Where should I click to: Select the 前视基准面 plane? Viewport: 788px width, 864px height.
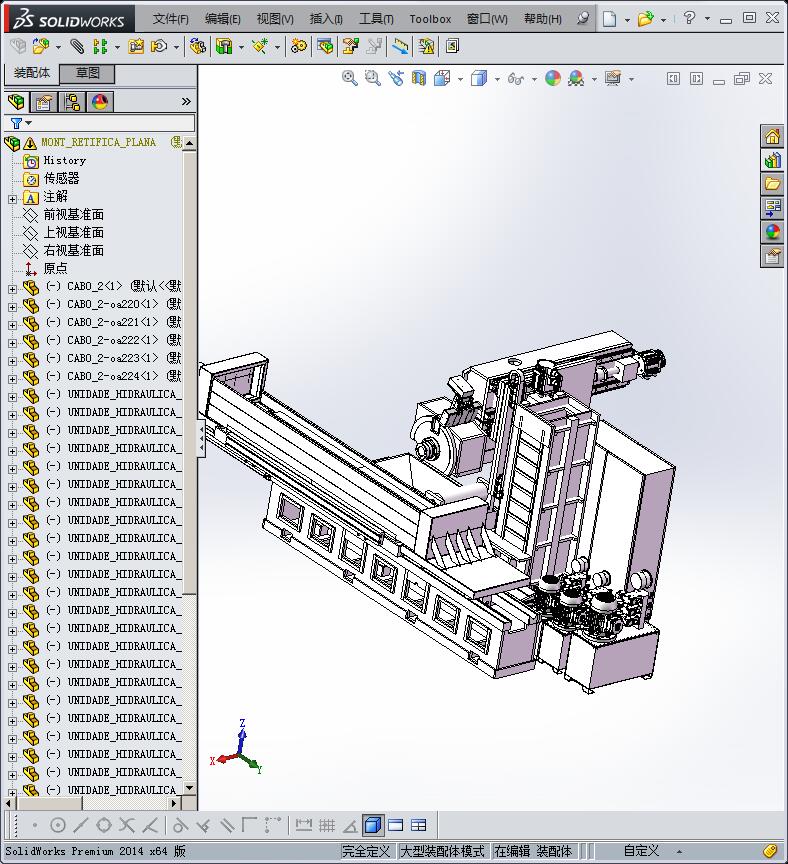point(73,214)
